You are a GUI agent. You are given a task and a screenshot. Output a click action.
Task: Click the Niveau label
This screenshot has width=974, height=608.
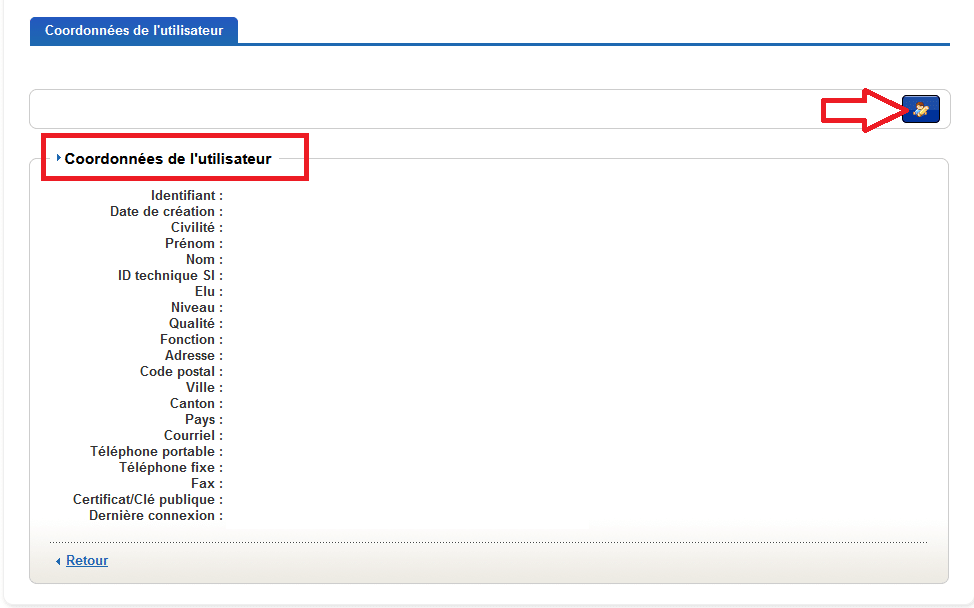pos(197,307)
